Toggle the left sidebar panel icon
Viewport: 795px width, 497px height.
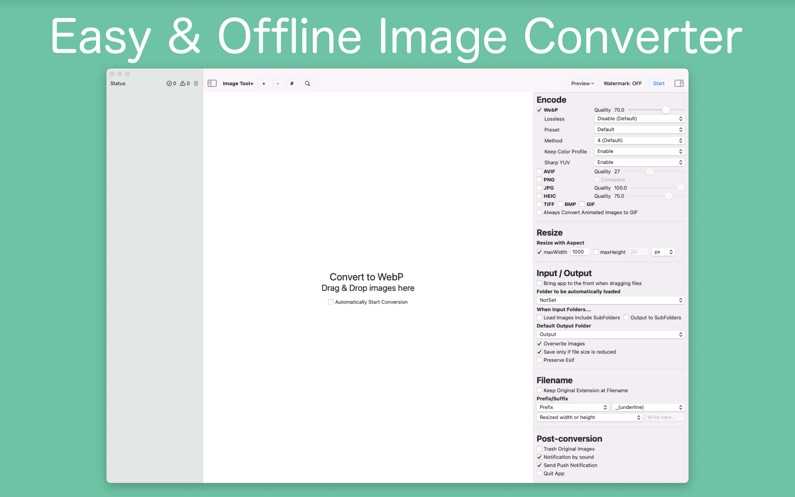click(212, 84)
